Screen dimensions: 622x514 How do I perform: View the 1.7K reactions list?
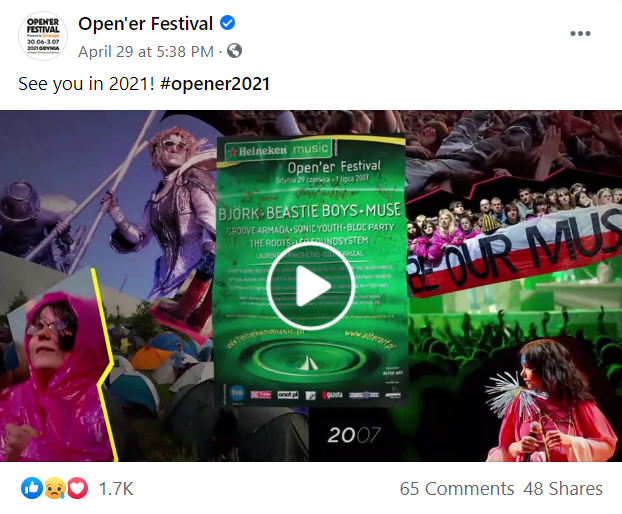(116, 489)
